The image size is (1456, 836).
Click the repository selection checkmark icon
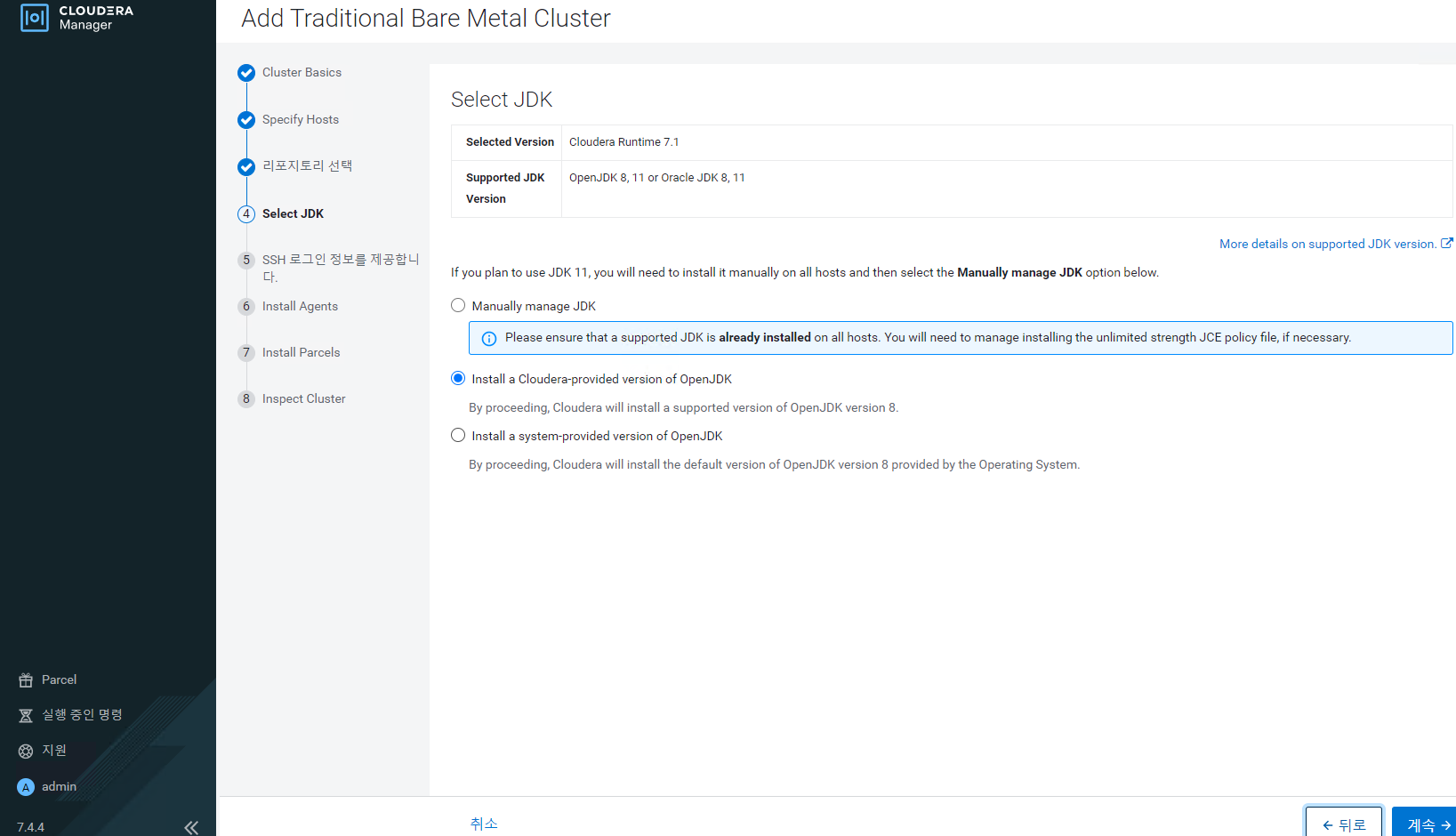tap(246, 167)
